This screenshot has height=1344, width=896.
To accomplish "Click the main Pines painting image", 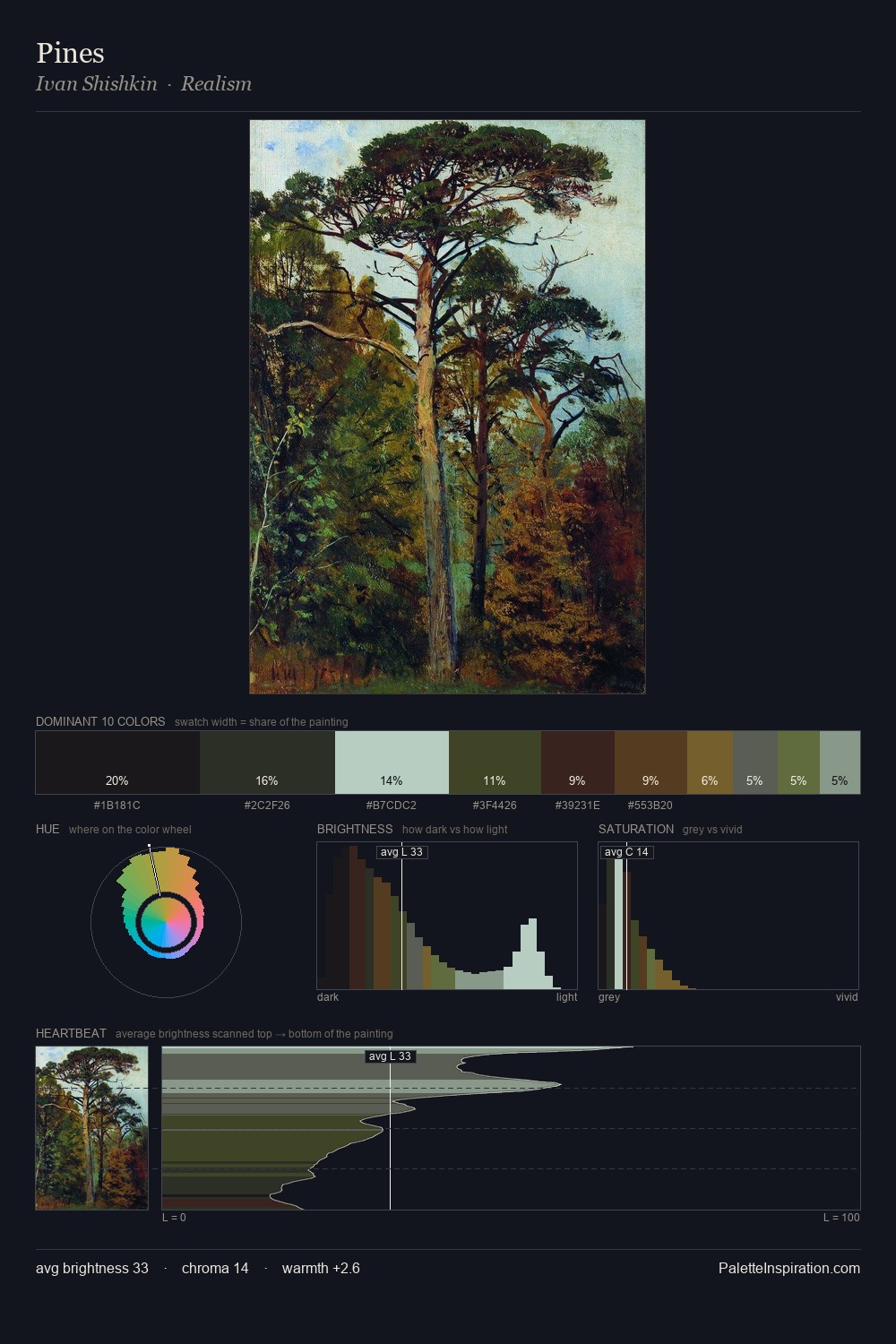I will (447, 407).
